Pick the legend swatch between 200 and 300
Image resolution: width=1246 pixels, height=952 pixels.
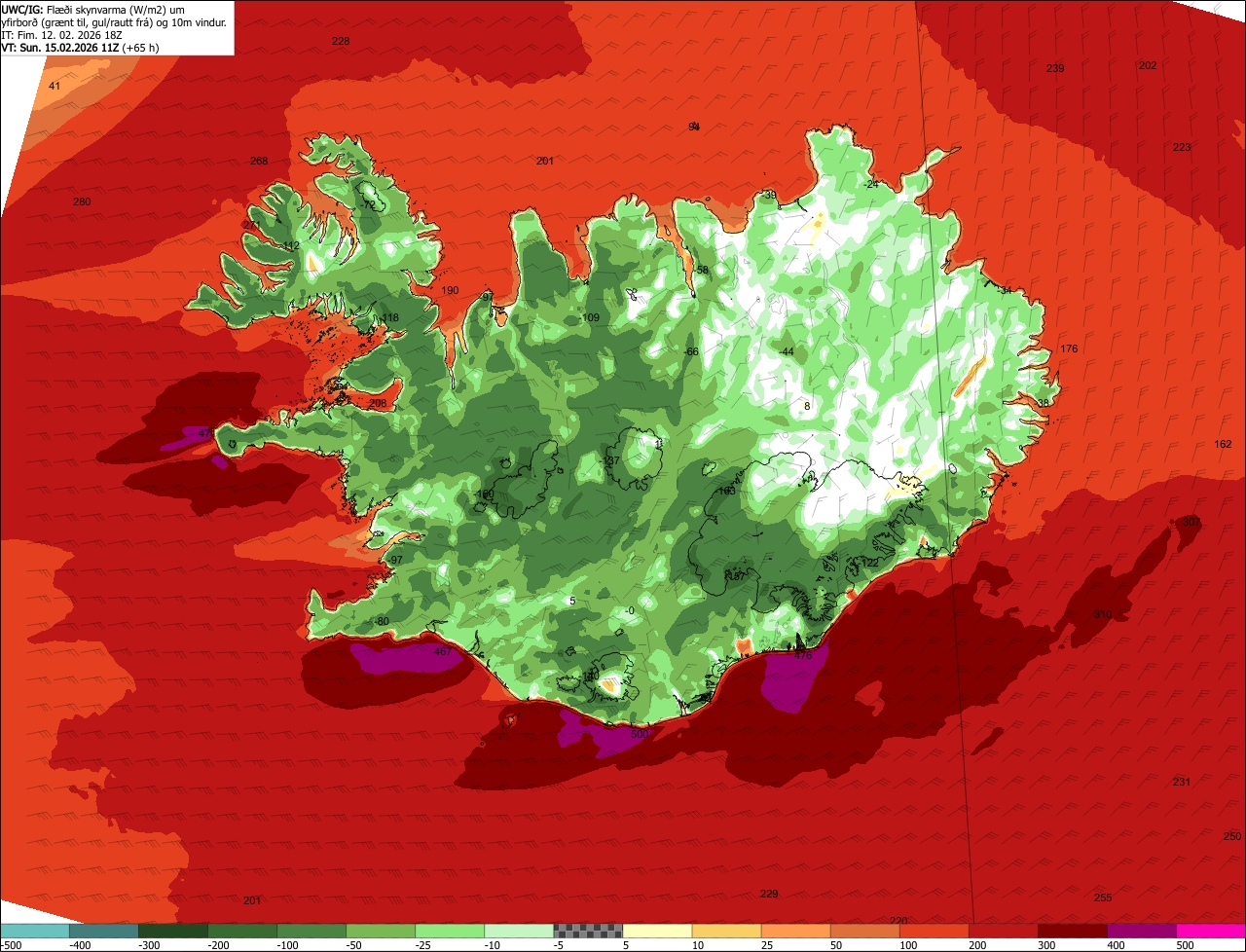tap(1004, 931)
